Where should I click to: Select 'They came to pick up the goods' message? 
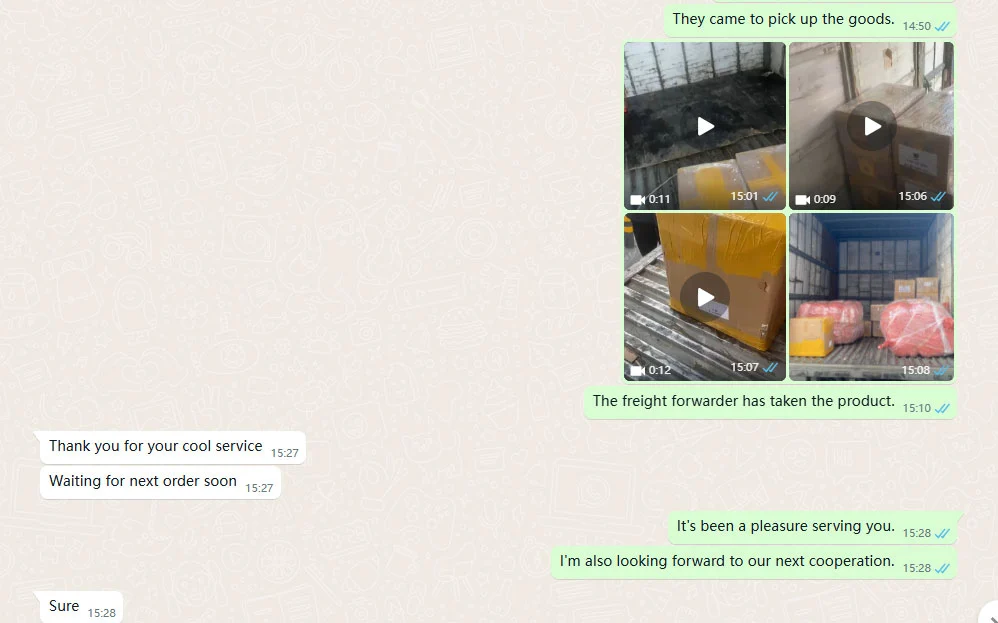point(810,21)
